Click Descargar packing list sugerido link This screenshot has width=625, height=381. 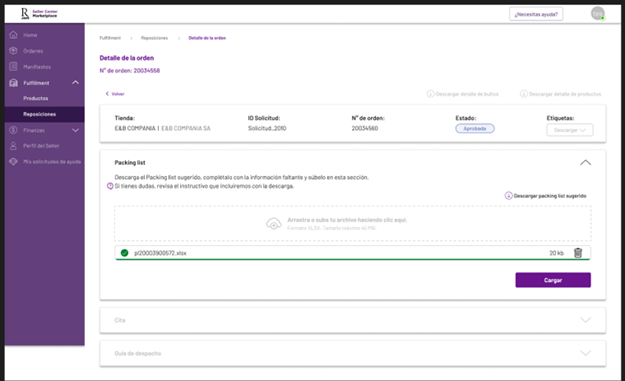pyautogui.click(x=550, y=196)
